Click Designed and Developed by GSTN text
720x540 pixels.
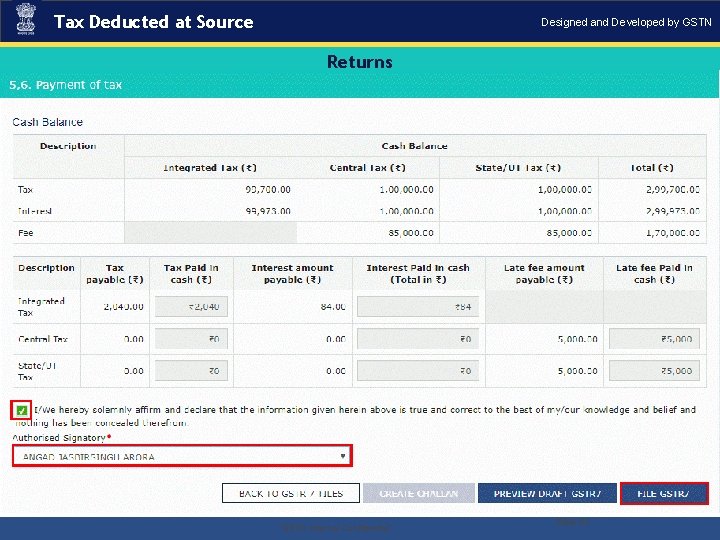point(626,22)
